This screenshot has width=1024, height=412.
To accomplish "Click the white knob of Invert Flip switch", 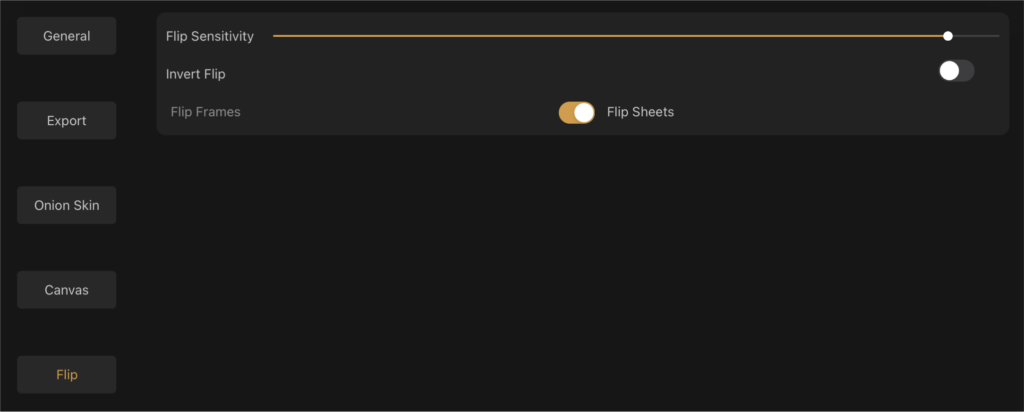I will 949,71.
